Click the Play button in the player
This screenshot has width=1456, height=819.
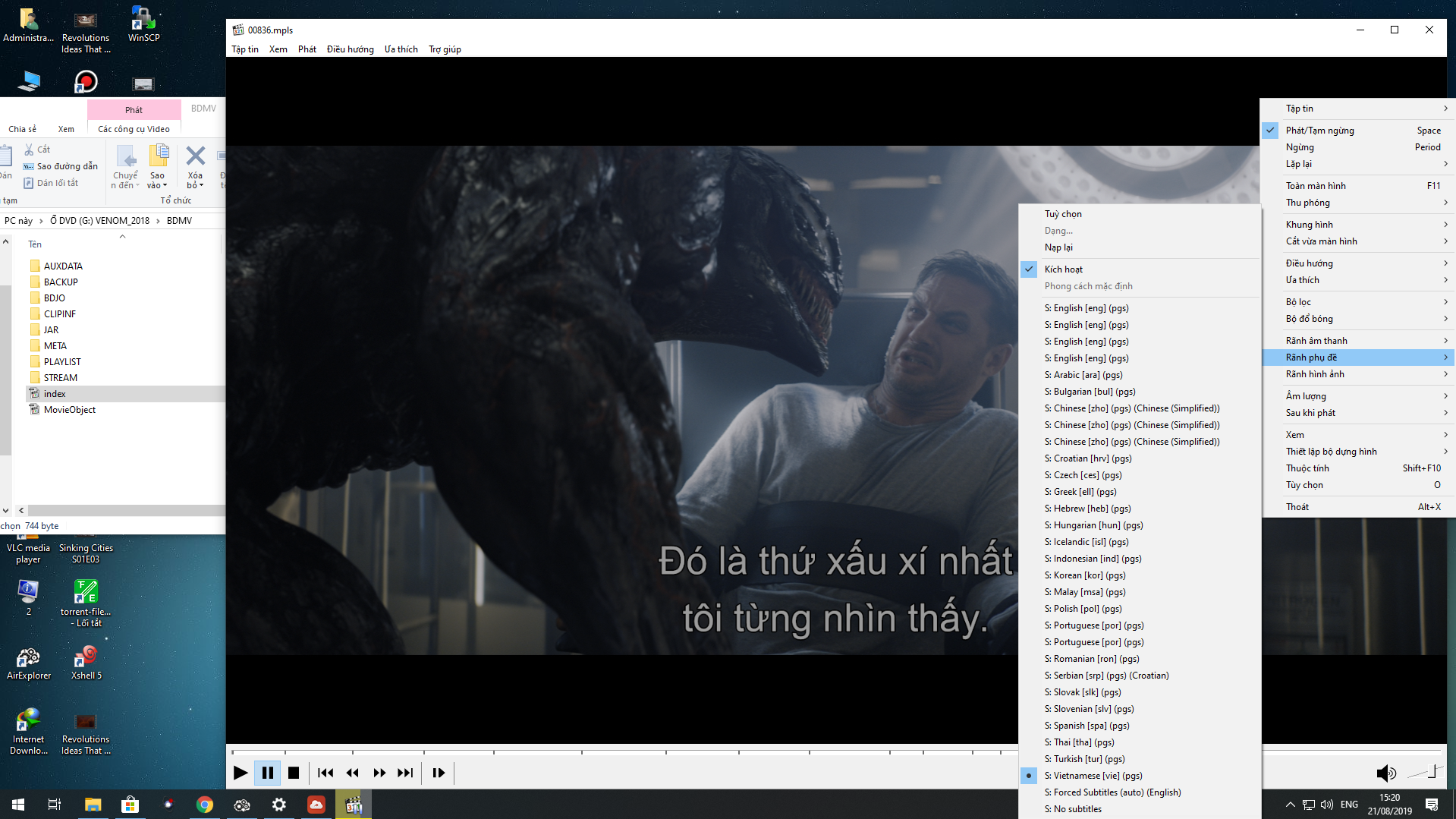click(241, 773)
